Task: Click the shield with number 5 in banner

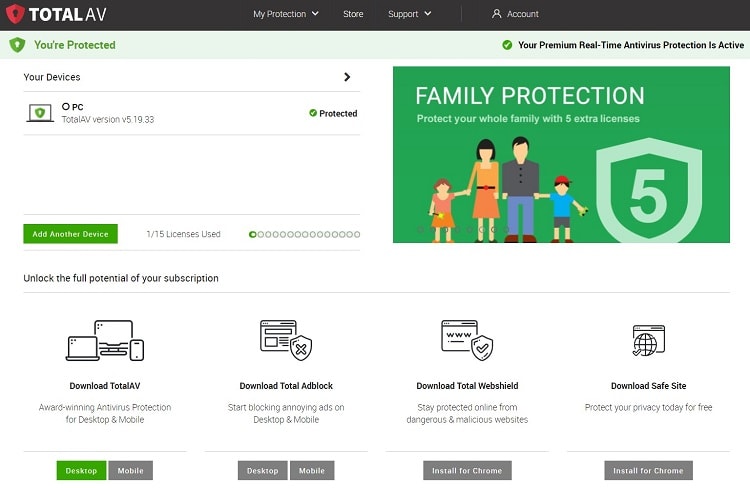Action: 649,190
